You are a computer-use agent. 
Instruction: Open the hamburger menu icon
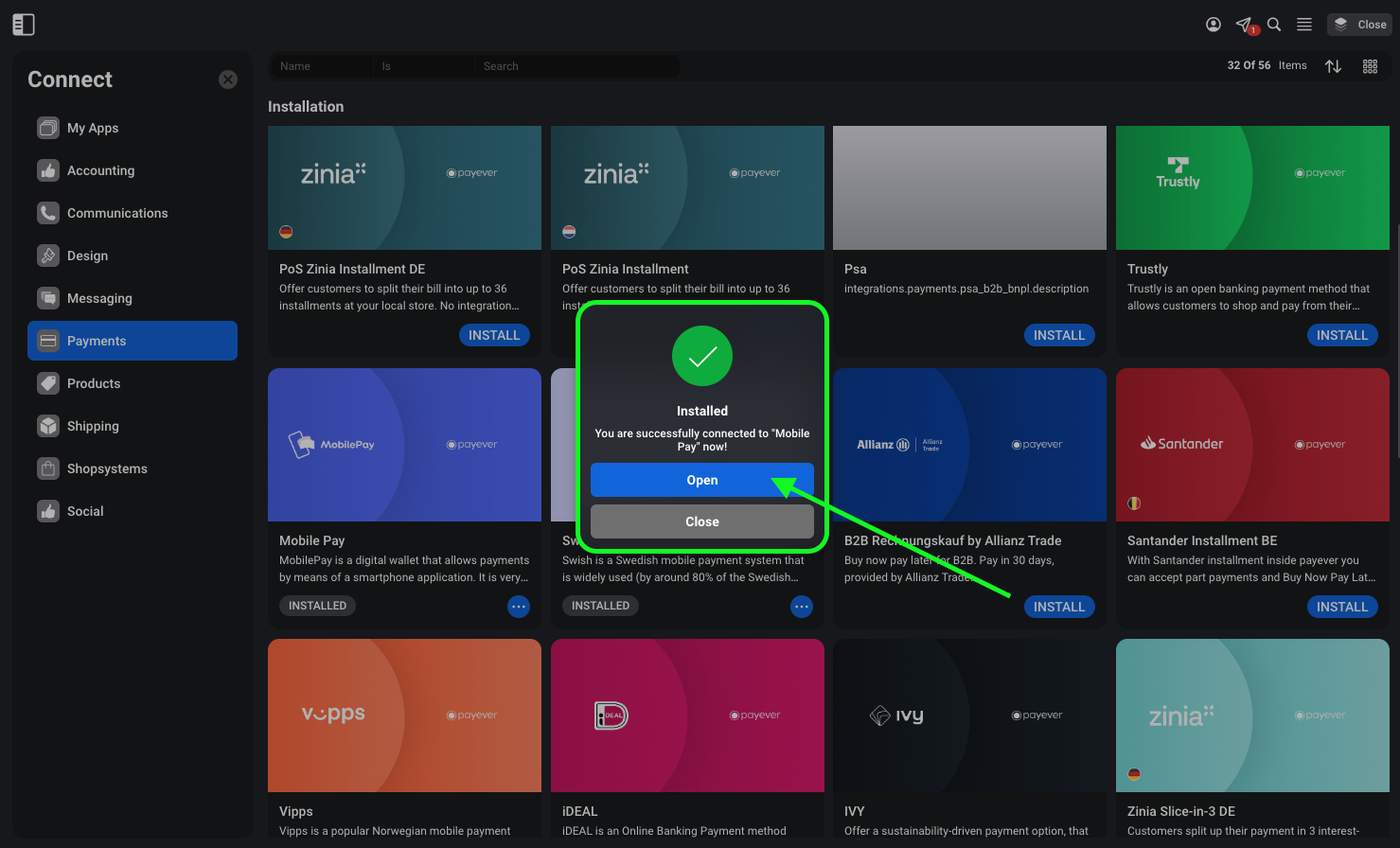click(x=1304, y=25)
